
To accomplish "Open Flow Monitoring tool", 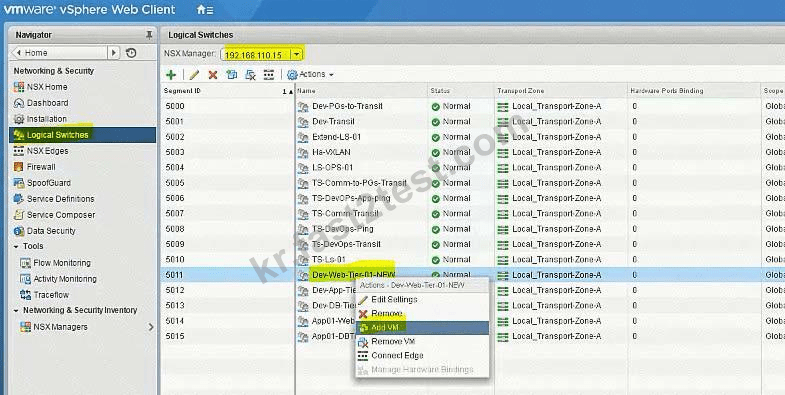I will 62,263.
